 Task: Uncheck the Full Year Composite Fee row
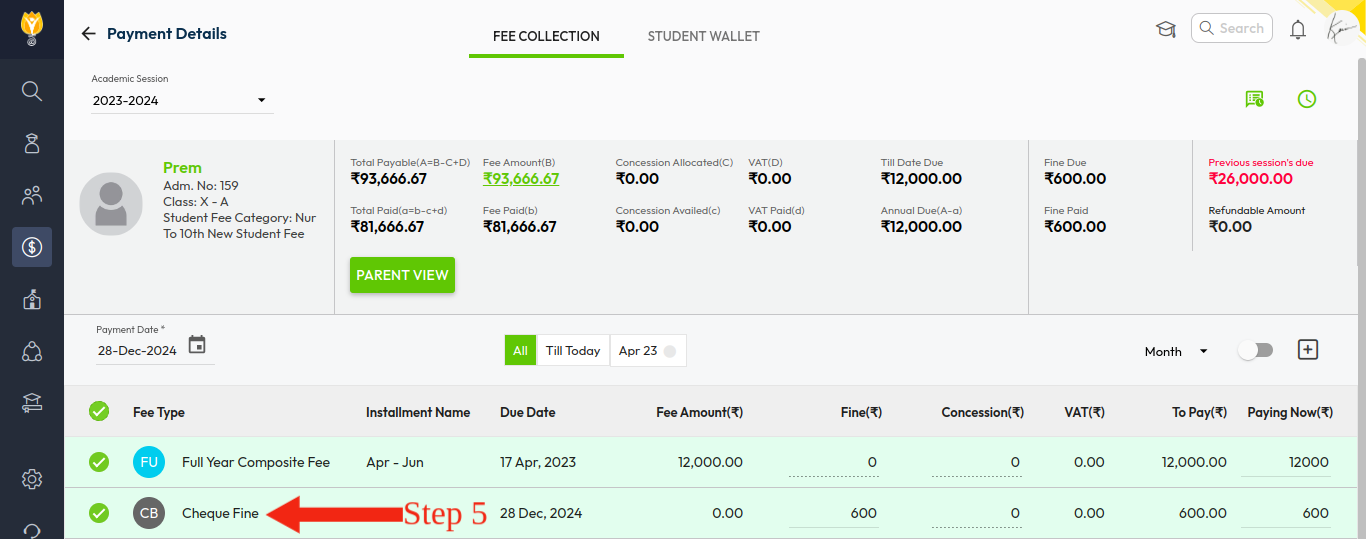pyautogui.click(x=99, y=462)
